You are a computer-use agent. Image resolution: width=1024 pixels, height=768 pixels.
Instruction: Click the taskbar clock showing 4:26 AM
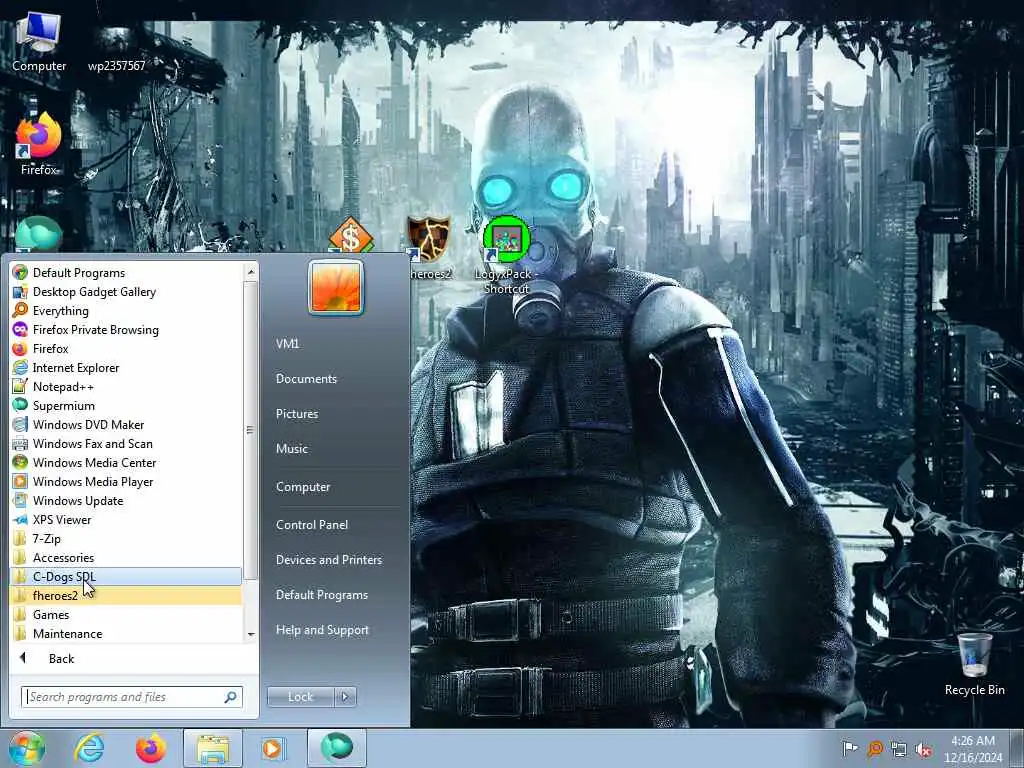pyautogui.click(x=973, y=749)
